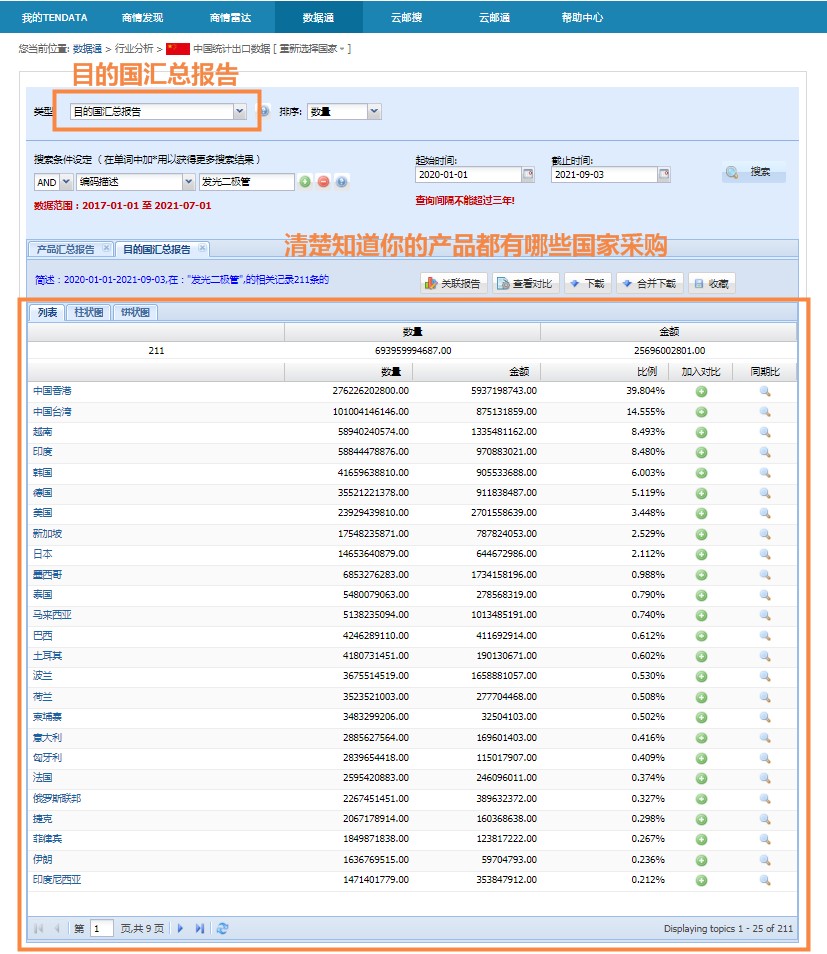Click the 下载 download button
827x954 pixels.
(x=588, y=283)
